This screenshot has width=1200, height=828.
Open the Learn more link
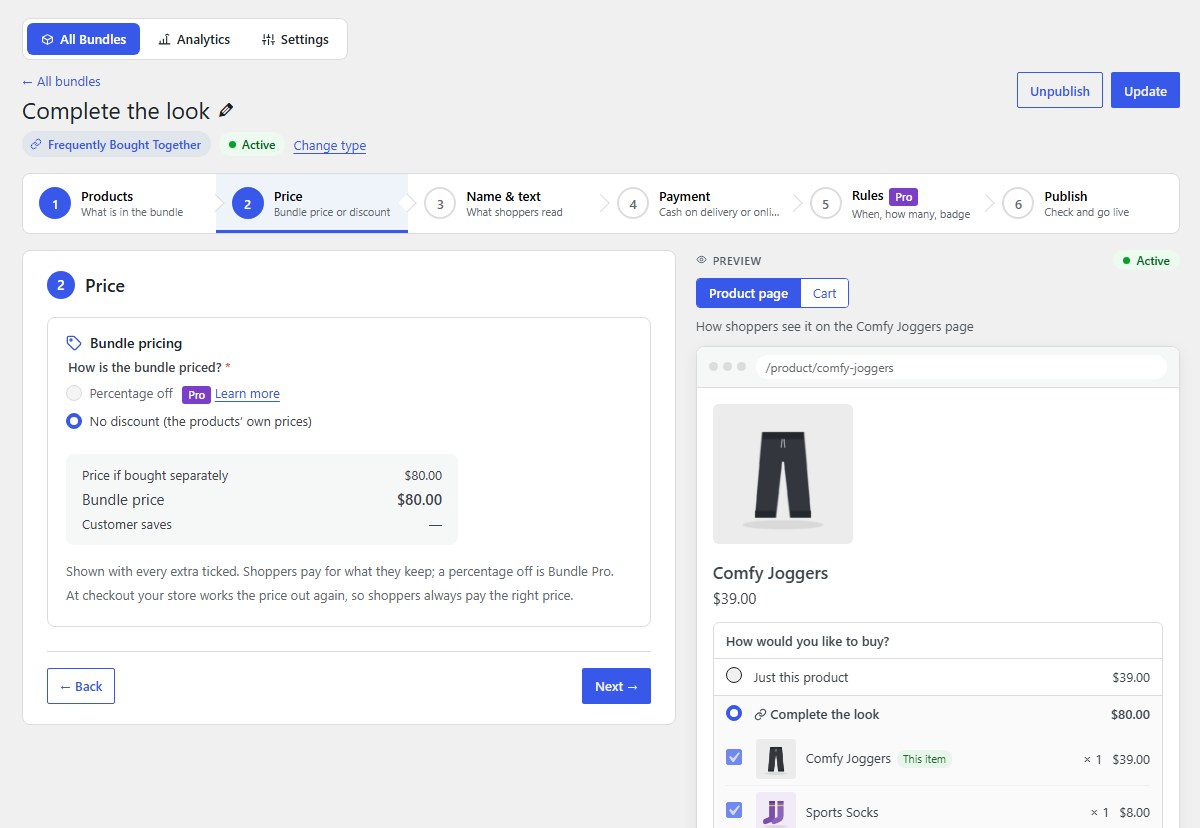pos(247,394)
